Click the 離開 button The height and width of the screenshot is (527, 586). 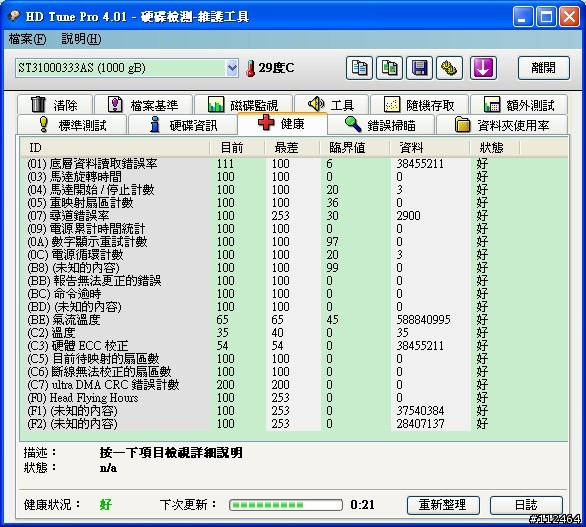click(544, 68)
